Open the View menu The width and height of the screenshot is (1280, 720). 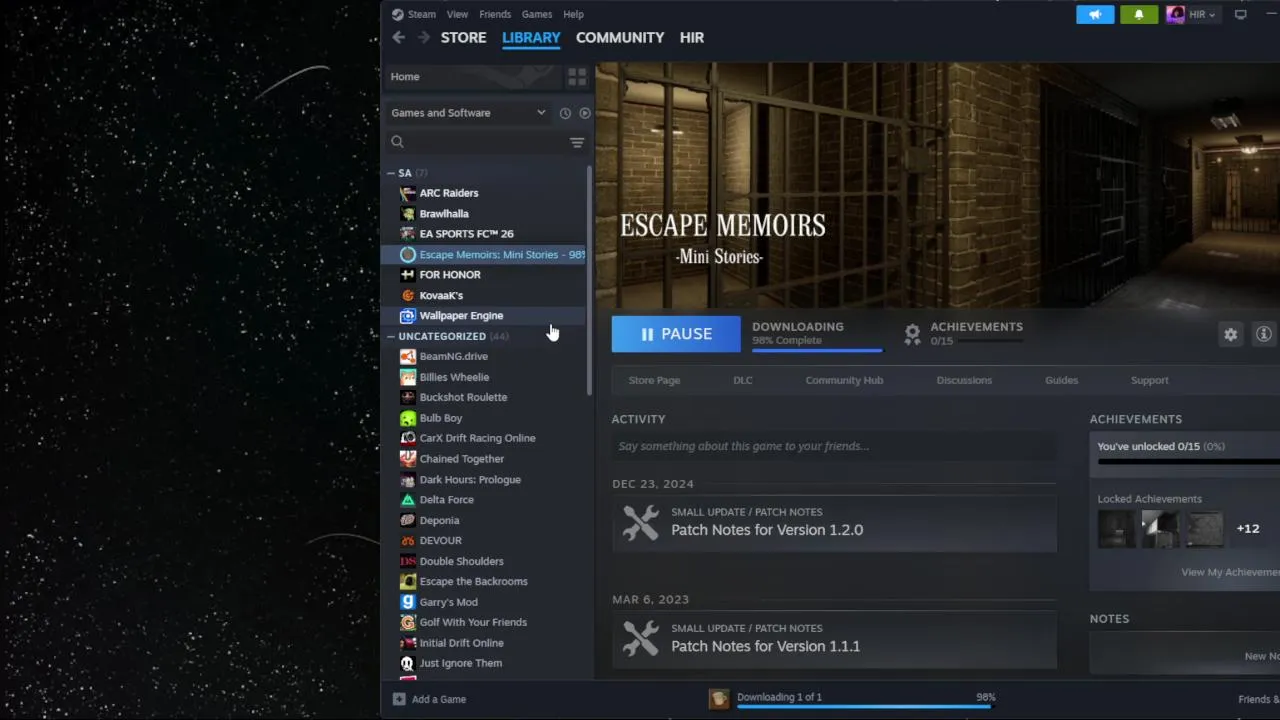(457, 14)
